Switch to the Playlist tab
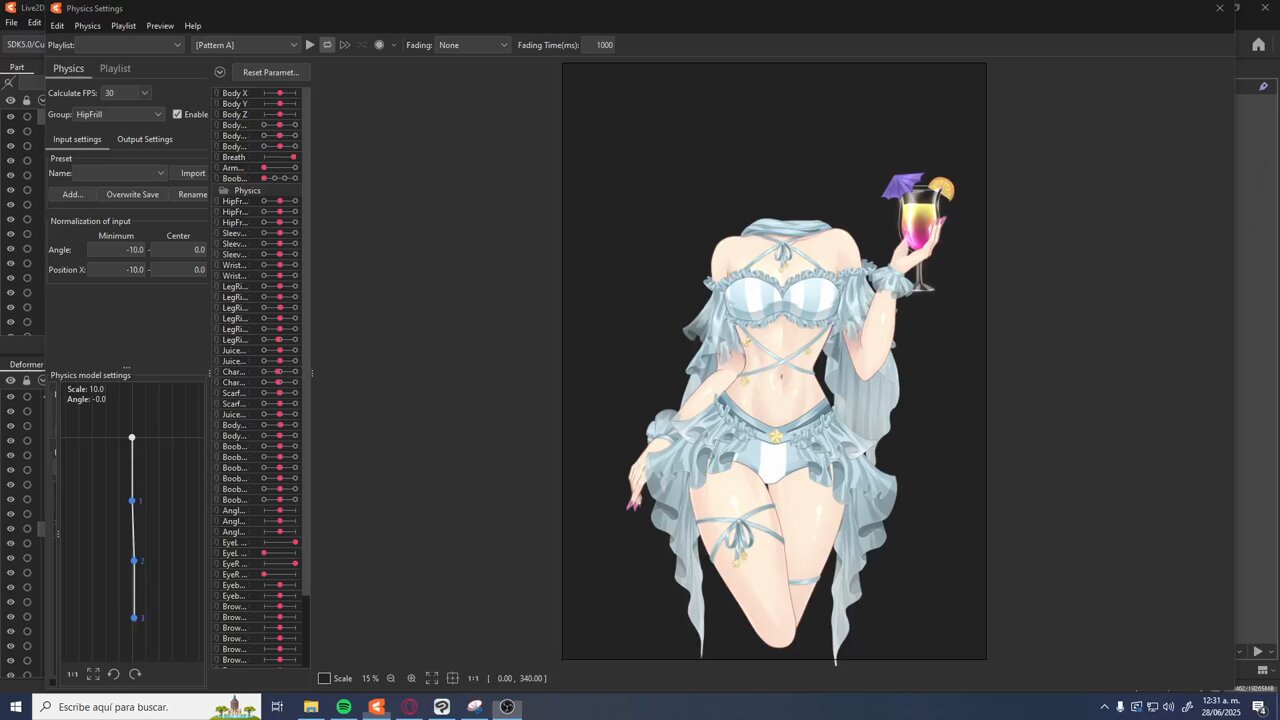 [x=115, y=68]
